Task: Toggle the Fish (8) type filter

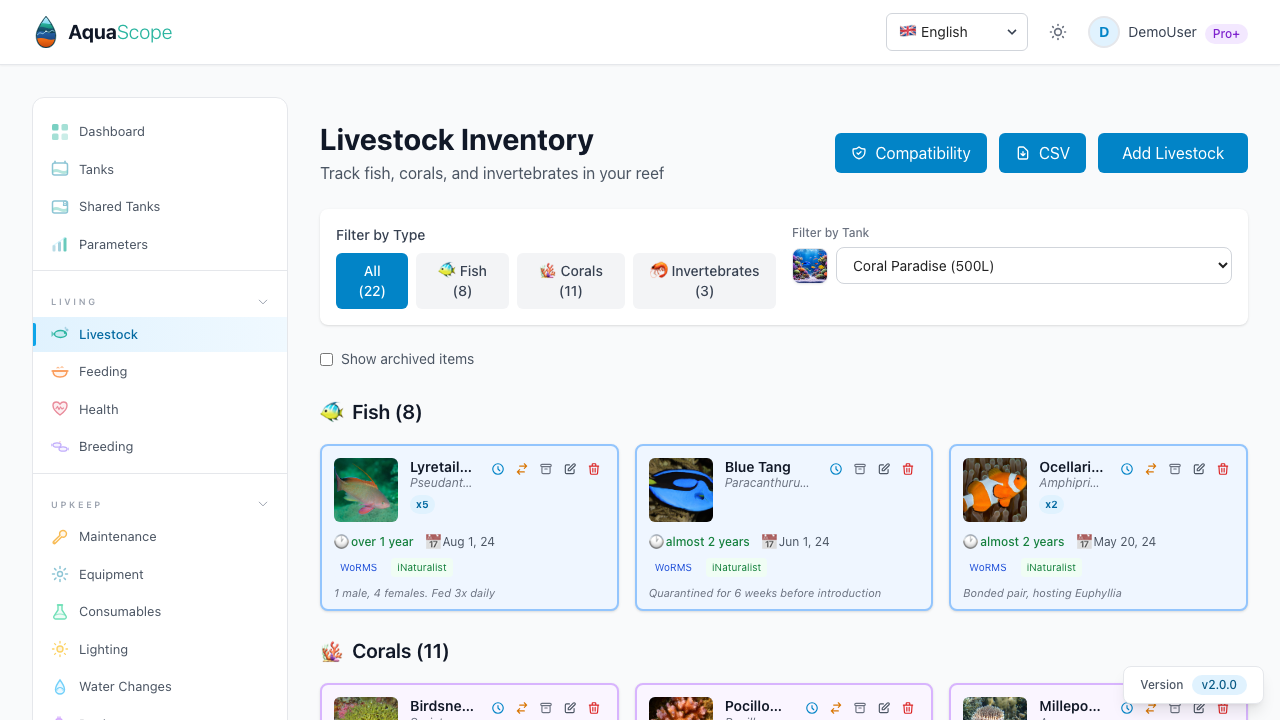Action: [x=462, y=281]
